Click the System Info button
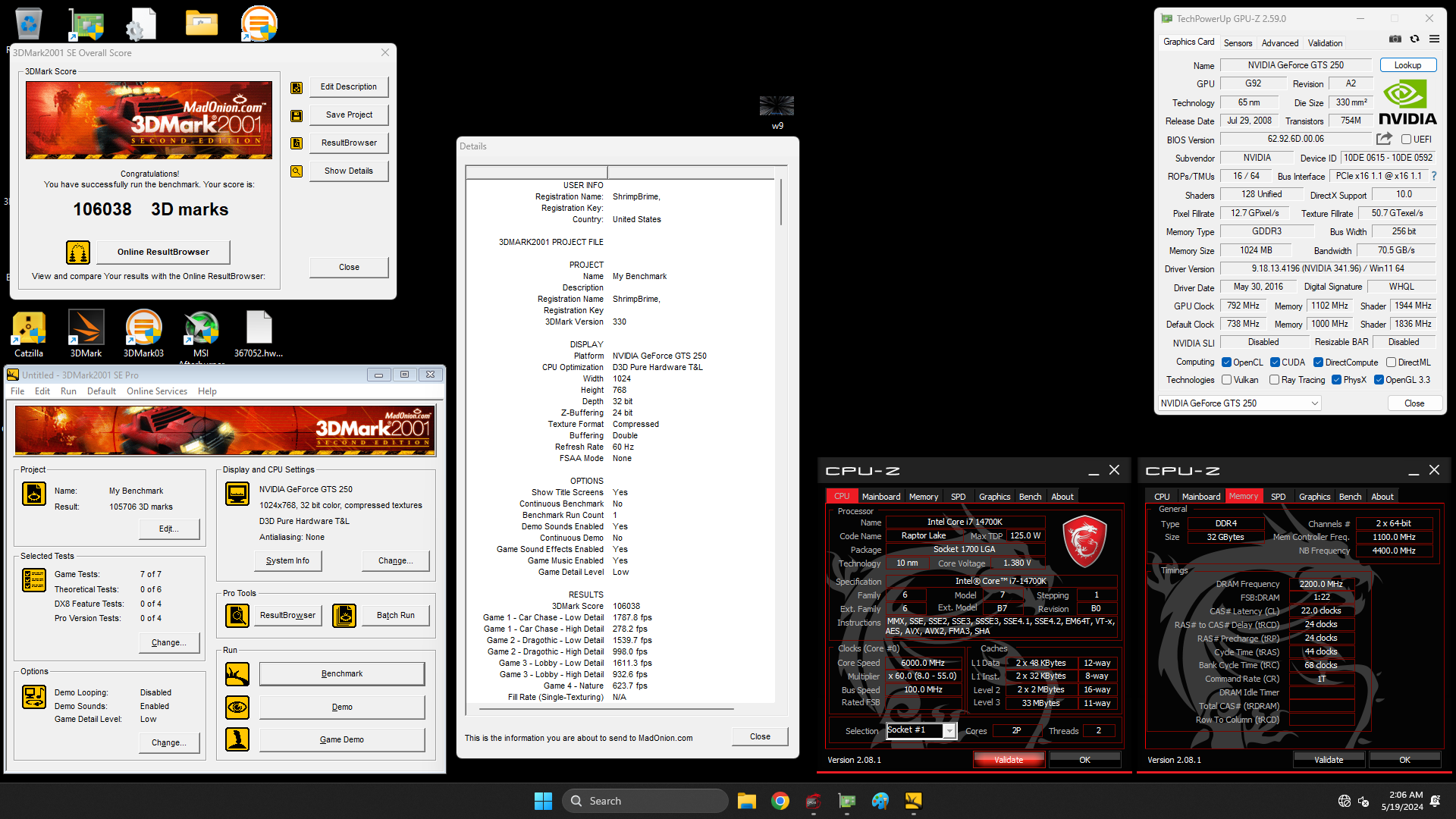 [x=287, y=561]
